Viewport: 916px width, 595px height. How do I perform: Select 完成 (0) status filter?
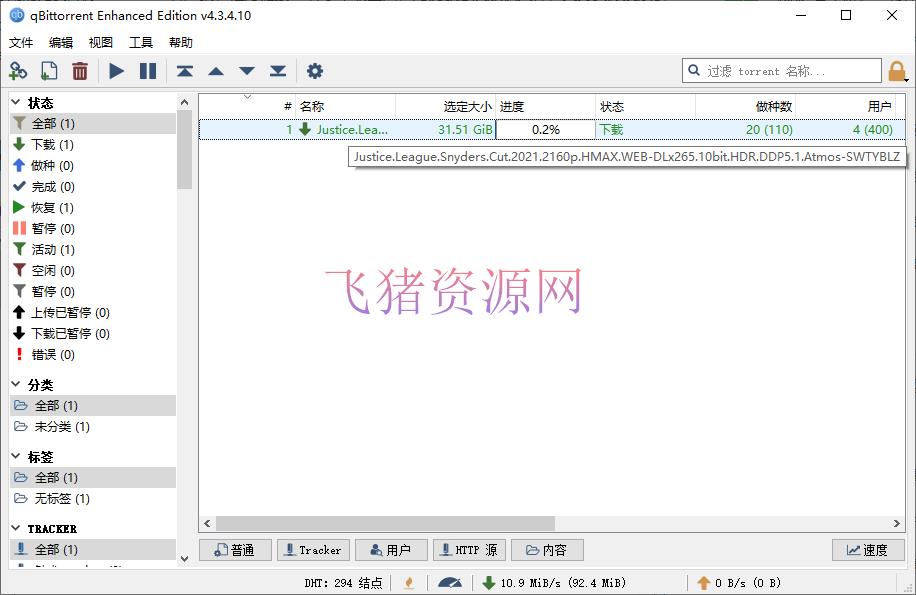(93, 186)
